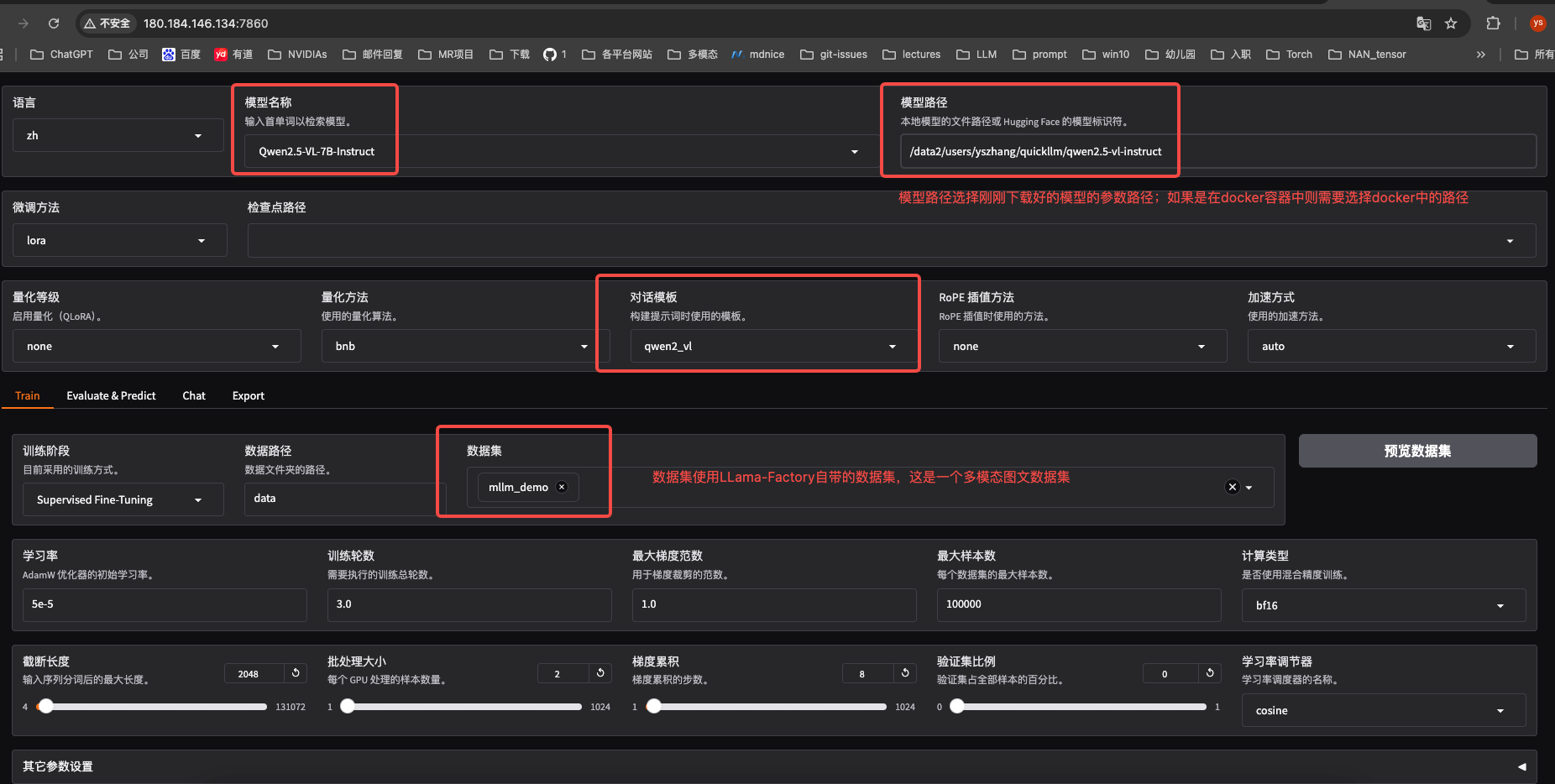Open the prompt bookmark folder
This screenshot has height=784, width=1555.
point(1039,55)
